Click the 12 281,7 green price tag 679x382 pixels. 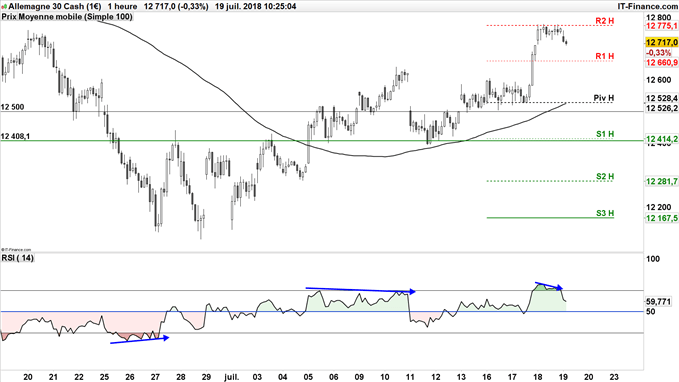pos(662,181)
